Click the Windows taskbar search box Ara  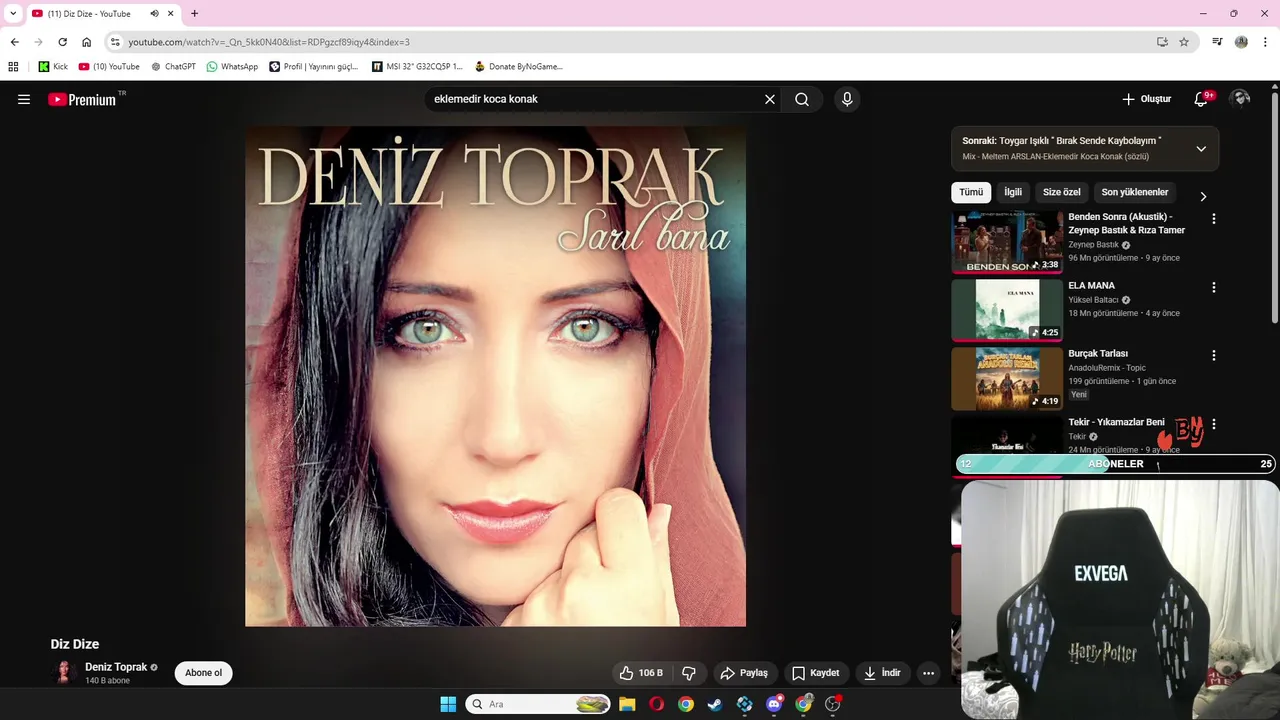(x=538, y=704)
